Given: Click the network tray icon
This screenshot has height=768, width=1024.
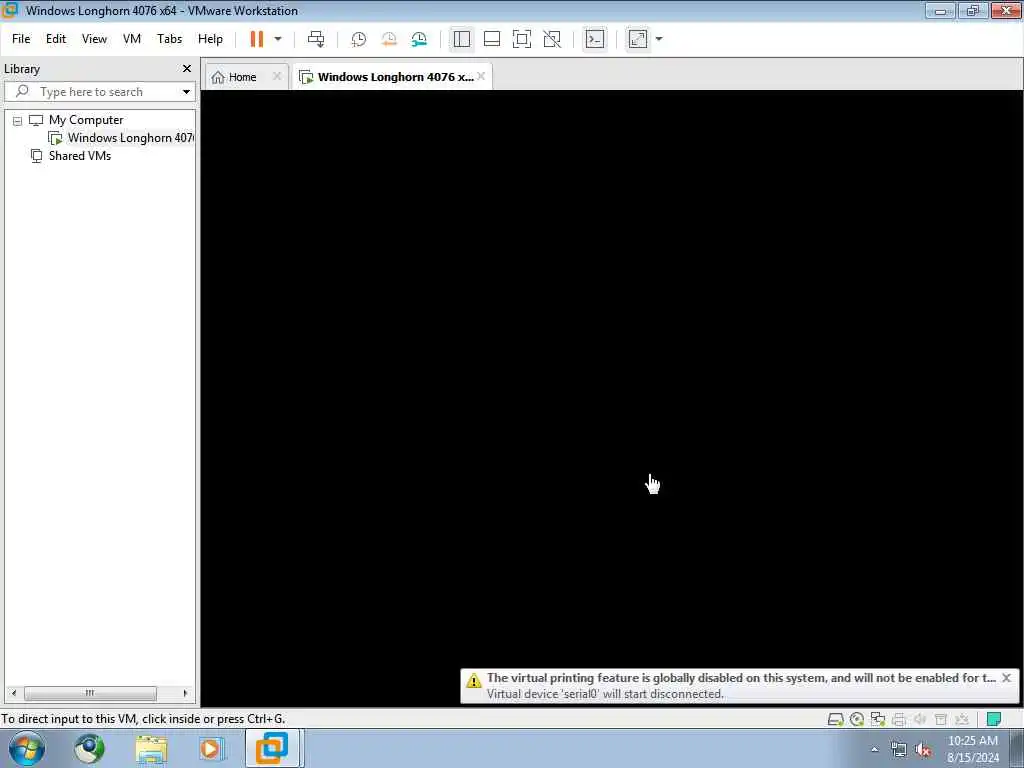Looking at the screenshot, I should 899,750.
